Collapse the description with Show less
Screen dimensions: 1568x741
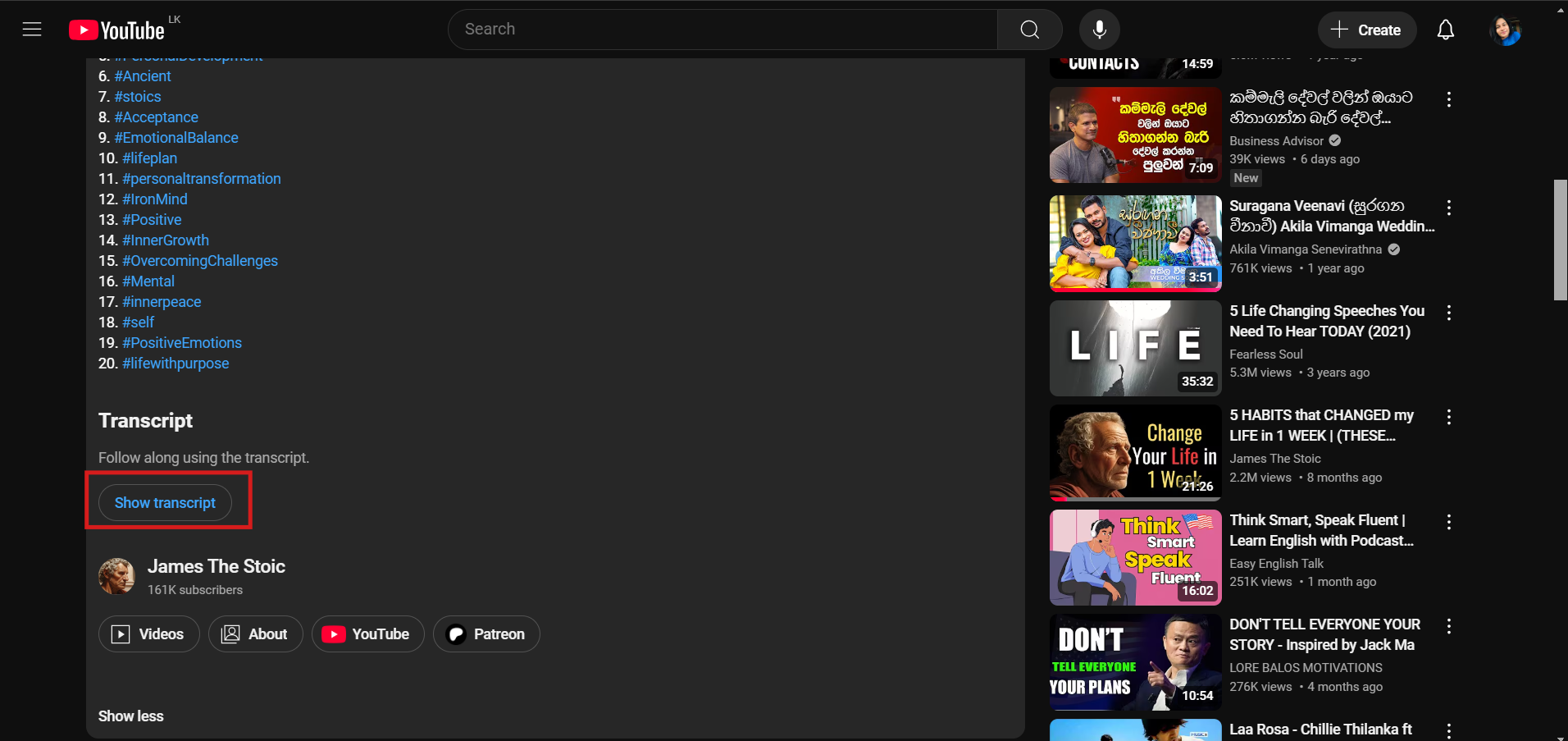[x=130, y=716]
